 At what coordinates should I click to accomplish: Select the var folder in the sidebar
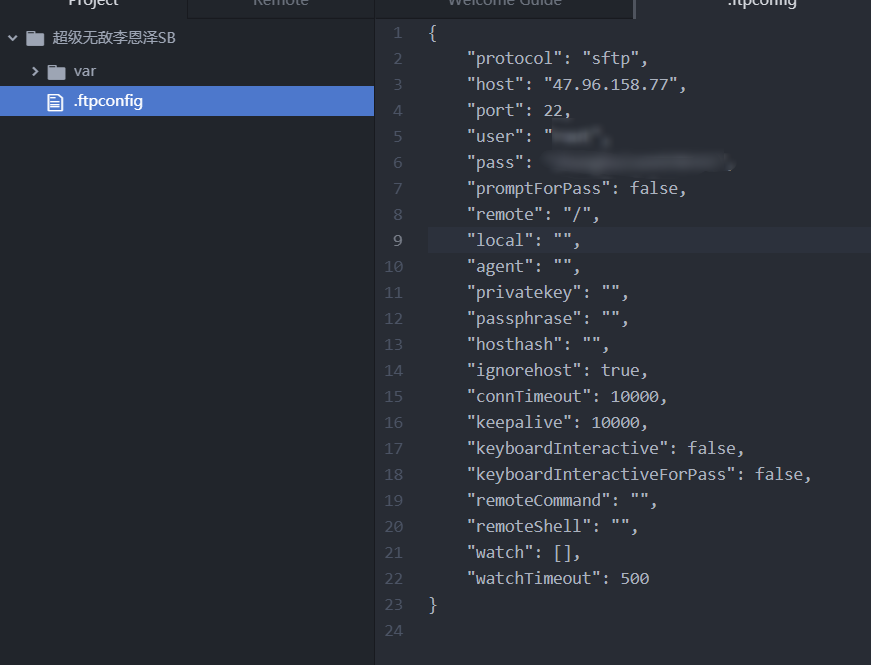[x=84, y=71]
